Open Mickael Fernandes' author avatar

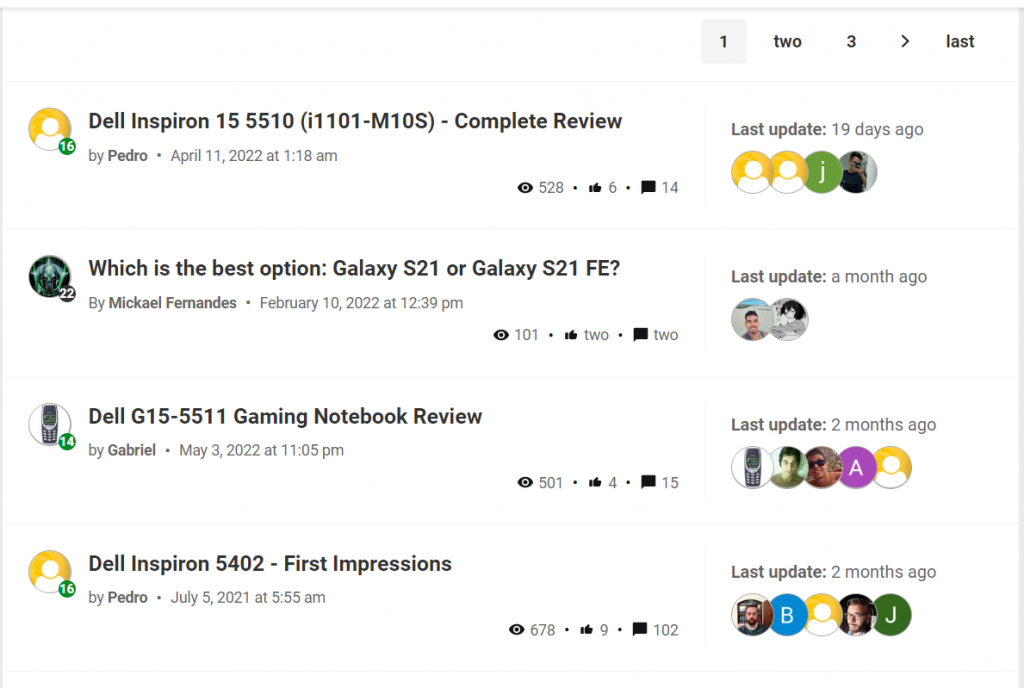point(50,276)
